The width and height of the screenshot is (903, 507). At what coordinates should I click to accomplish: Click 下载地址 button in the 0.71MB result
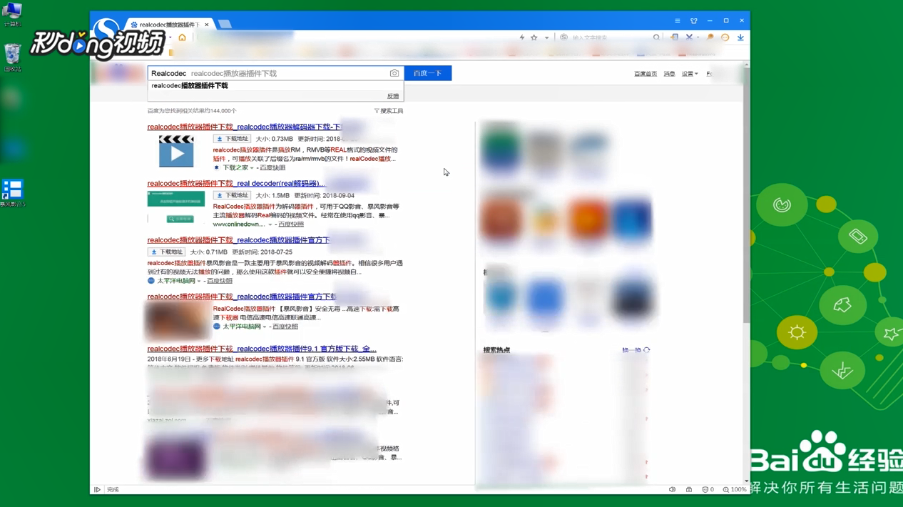click(x=166, y=252)
